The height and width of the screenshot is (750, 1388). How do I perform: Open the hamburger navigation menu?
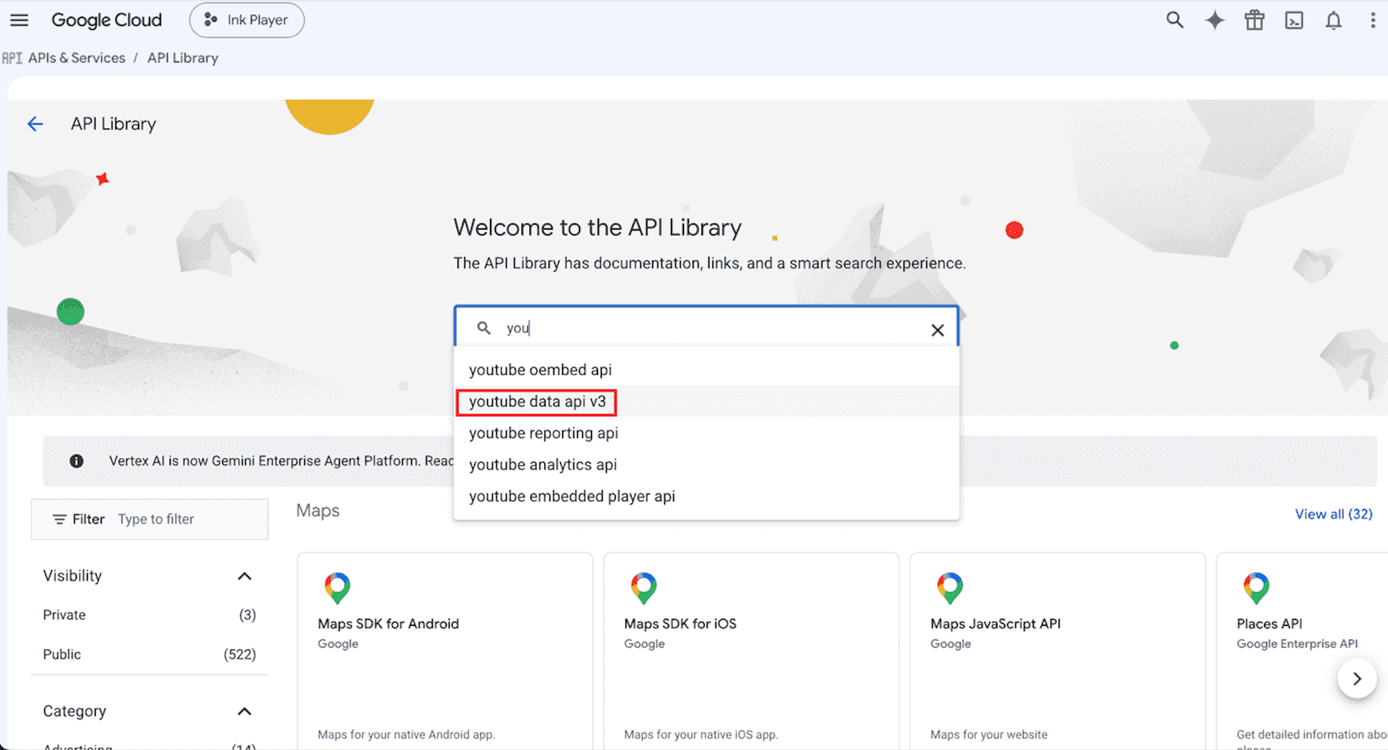coord(19,20)
